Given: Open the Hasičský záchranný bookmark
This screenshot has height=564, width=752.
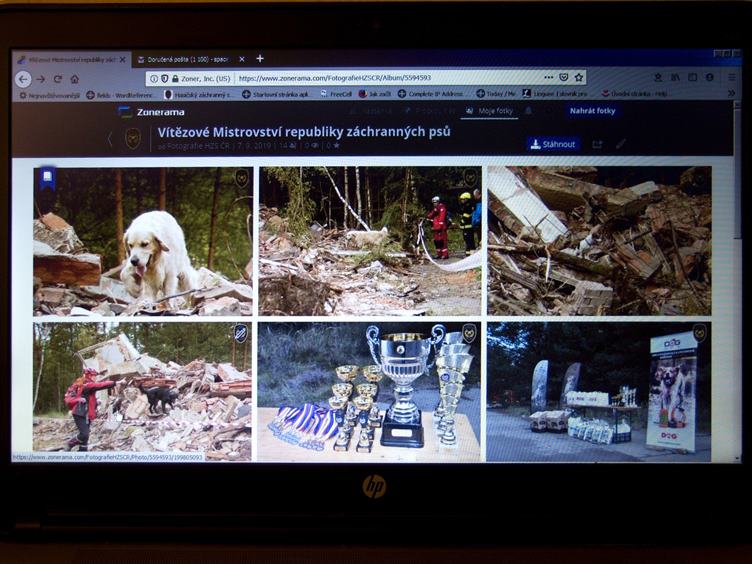Looking at the screenshot, I should [x=199, y=94].
